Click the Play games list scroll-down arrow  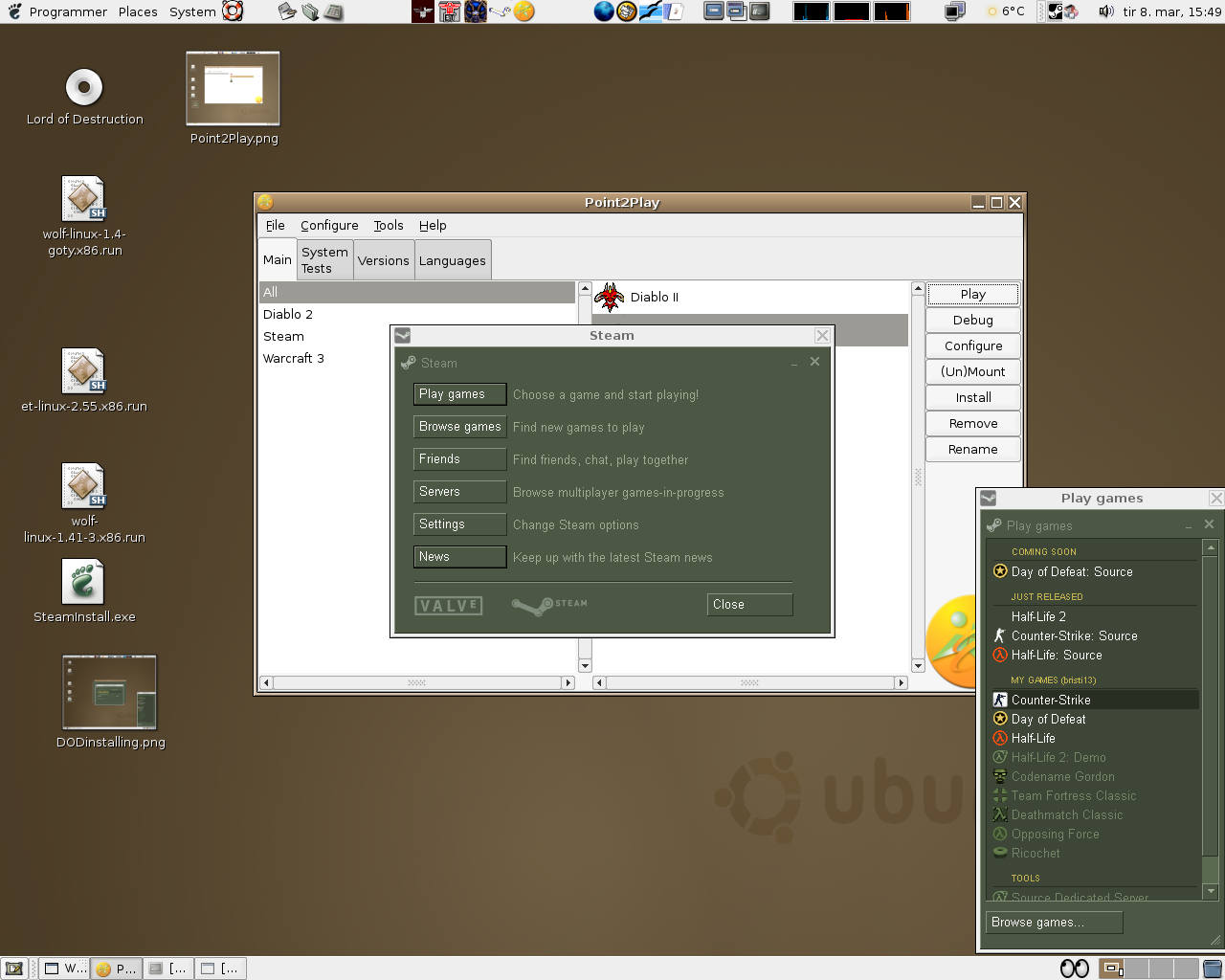point(1211,891)
